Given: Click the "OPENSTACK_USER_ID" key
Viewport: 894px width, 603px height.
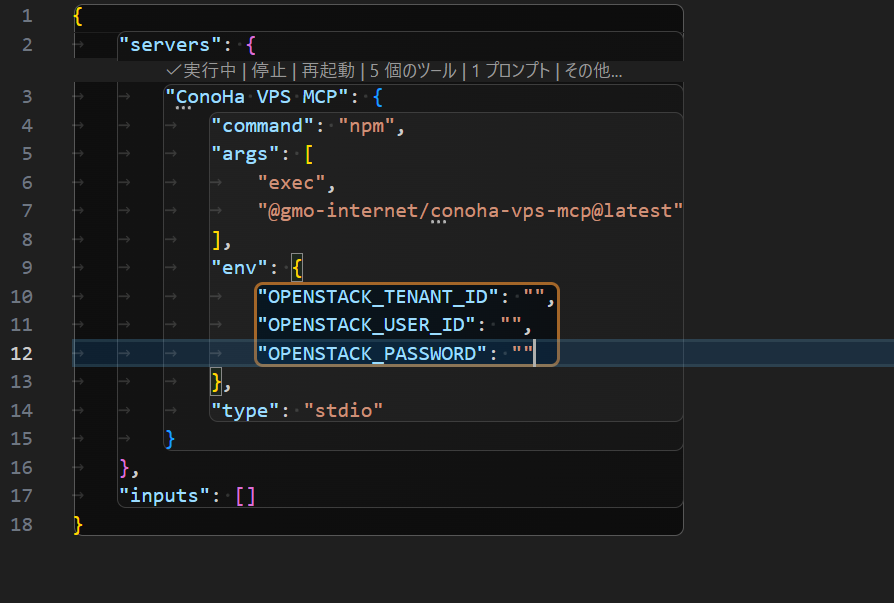Looking at the screenshot, I should coord(367,325).
